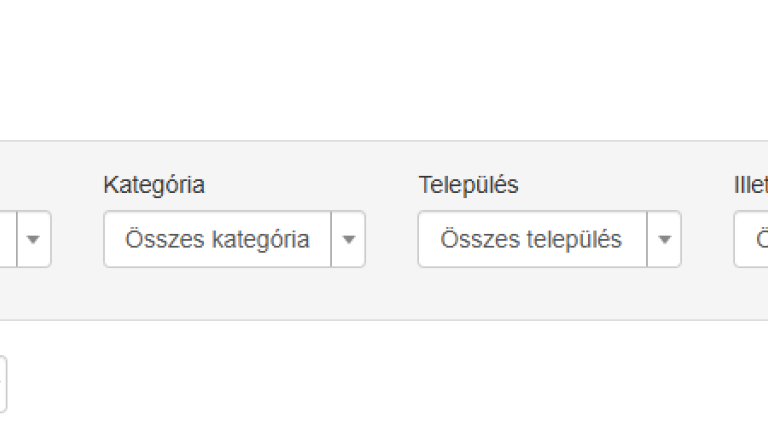Open the Összes település dropdown
The width and height of the screenshot is (768, 432).
point(550,239)
